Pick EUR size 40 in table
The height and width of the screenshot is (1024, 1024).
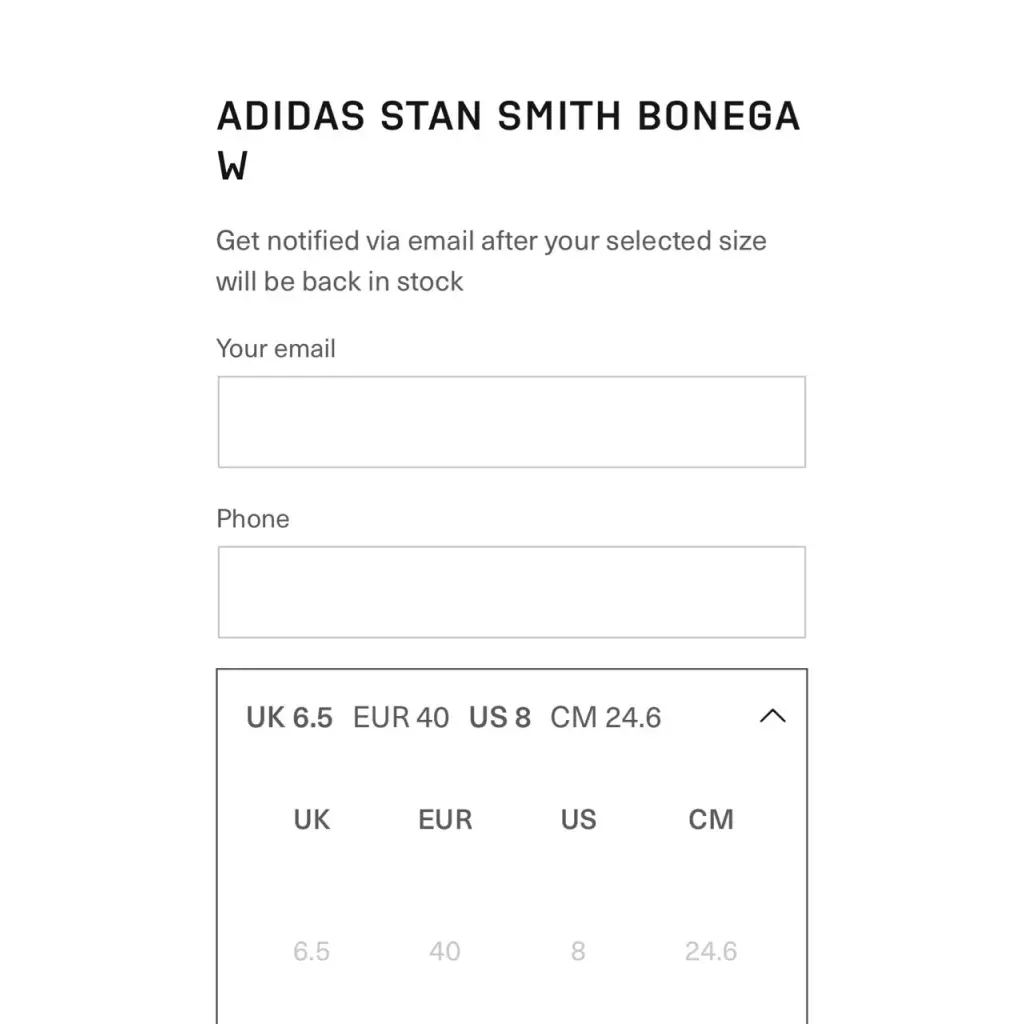point(445,951)
